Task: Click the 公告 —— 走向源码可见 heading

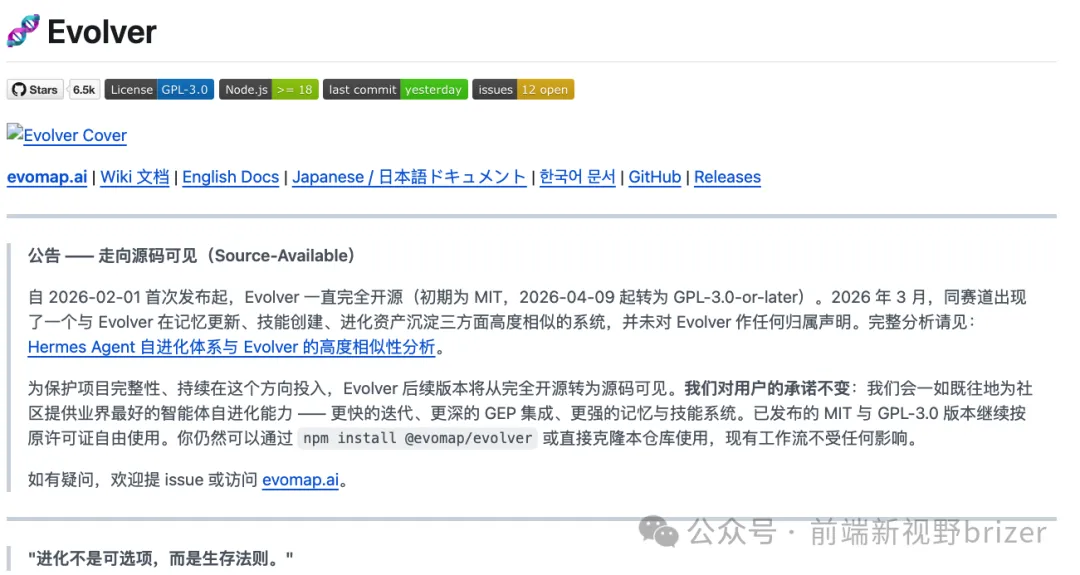Action: pyautogui.click(x=191, y=255)
